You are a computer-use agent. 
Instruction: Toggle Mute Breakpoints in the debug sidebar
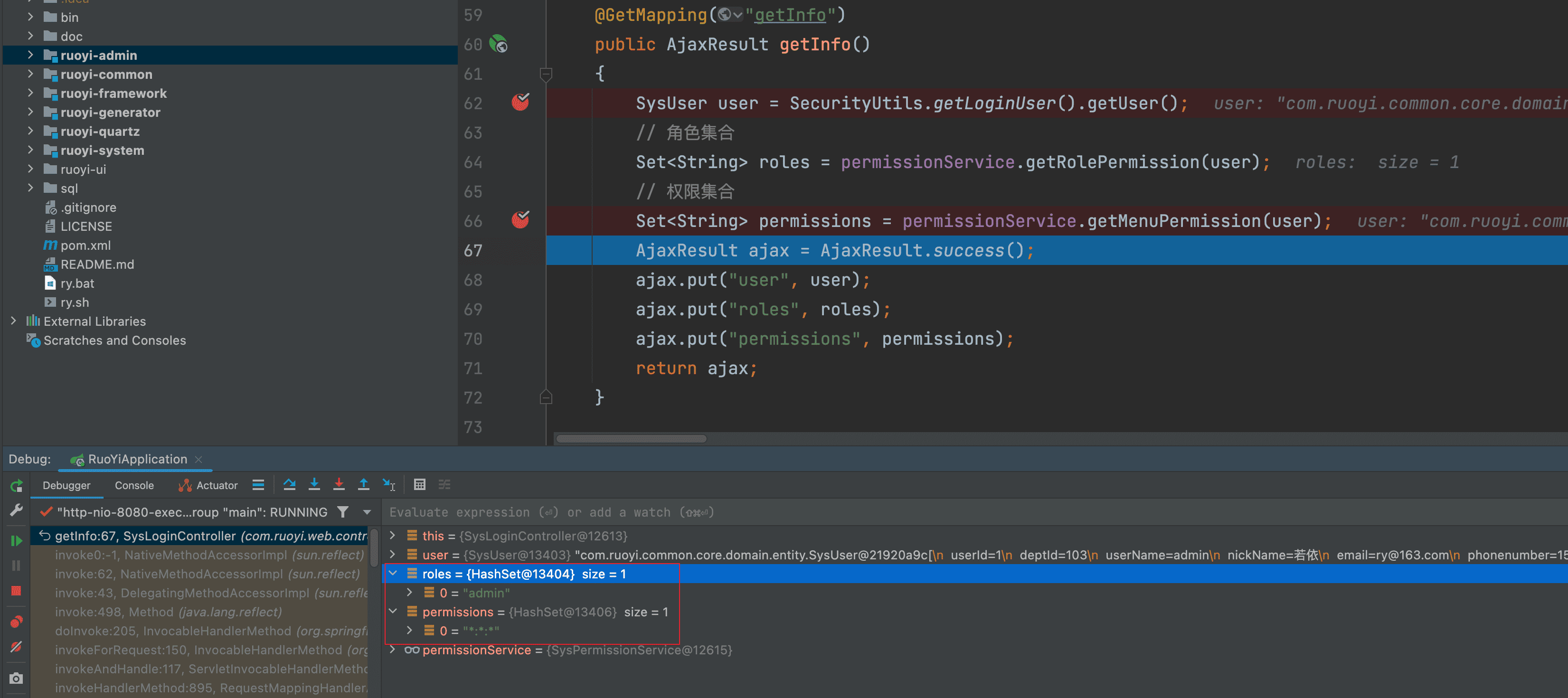pyautogui.click(x=17, y=646)
